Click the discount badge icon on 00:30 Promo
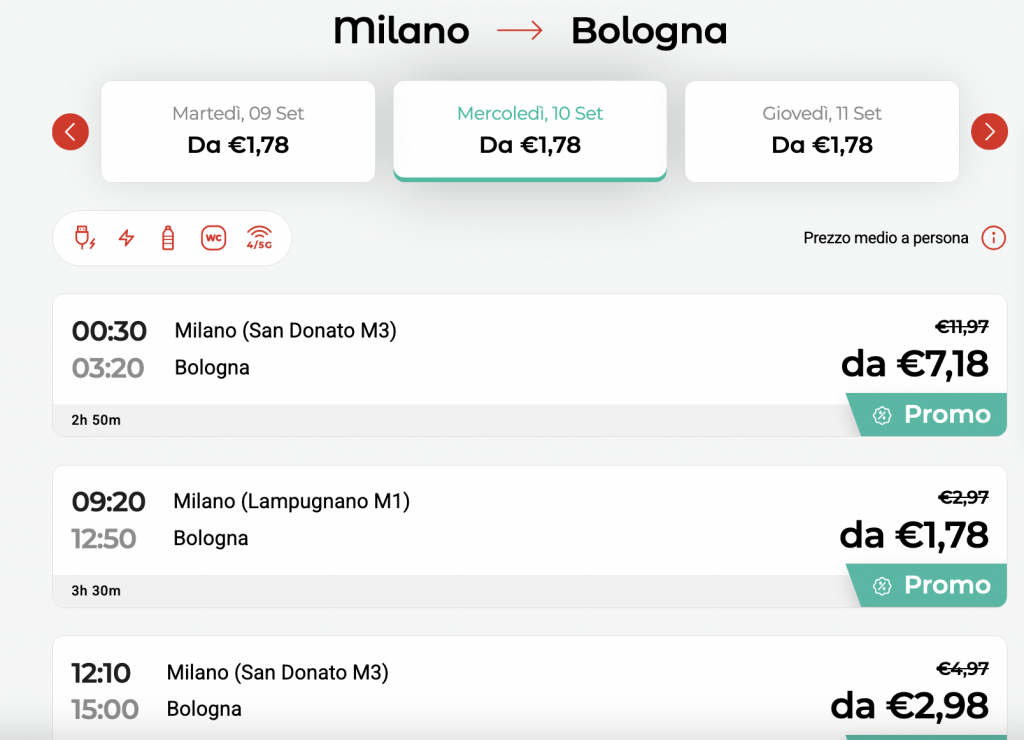The image size is (1024, 740). click(x=882, y=415)
